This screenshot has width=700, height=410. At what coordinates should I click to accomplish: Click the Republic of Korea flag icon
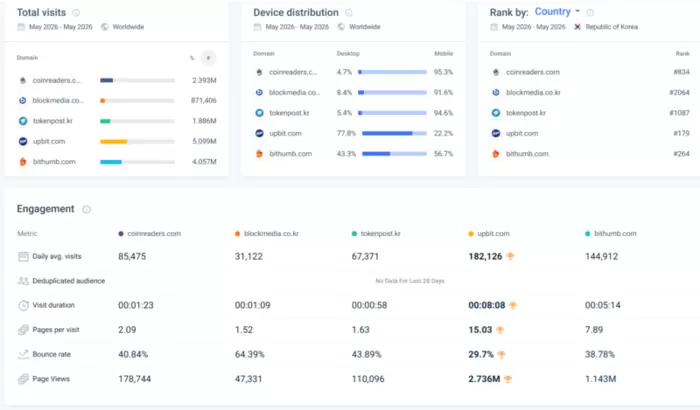pyautogui.click(x=578, y=27)
